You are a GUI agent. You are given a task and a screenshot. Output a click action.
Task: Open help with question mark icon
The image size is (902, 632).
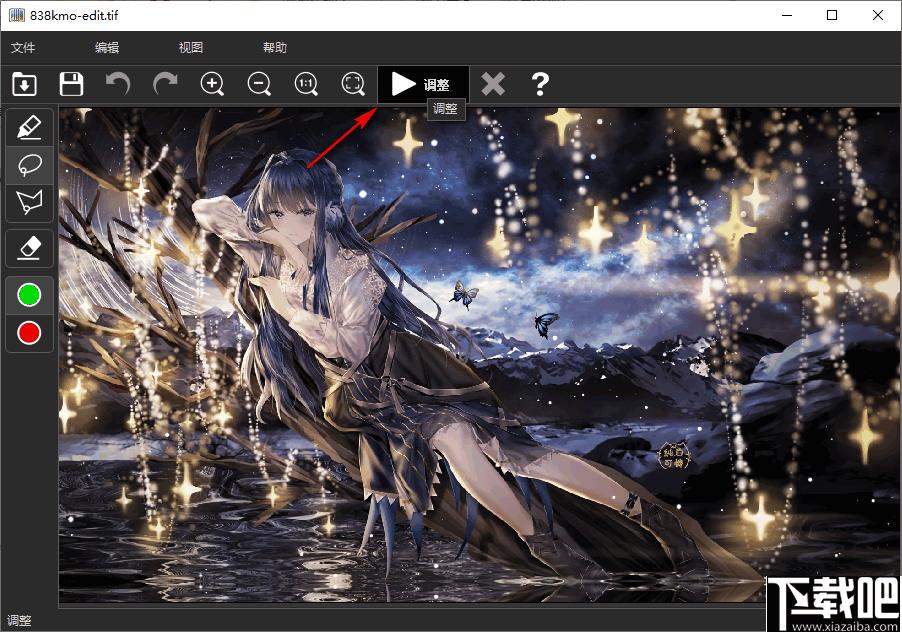(540, 84)
